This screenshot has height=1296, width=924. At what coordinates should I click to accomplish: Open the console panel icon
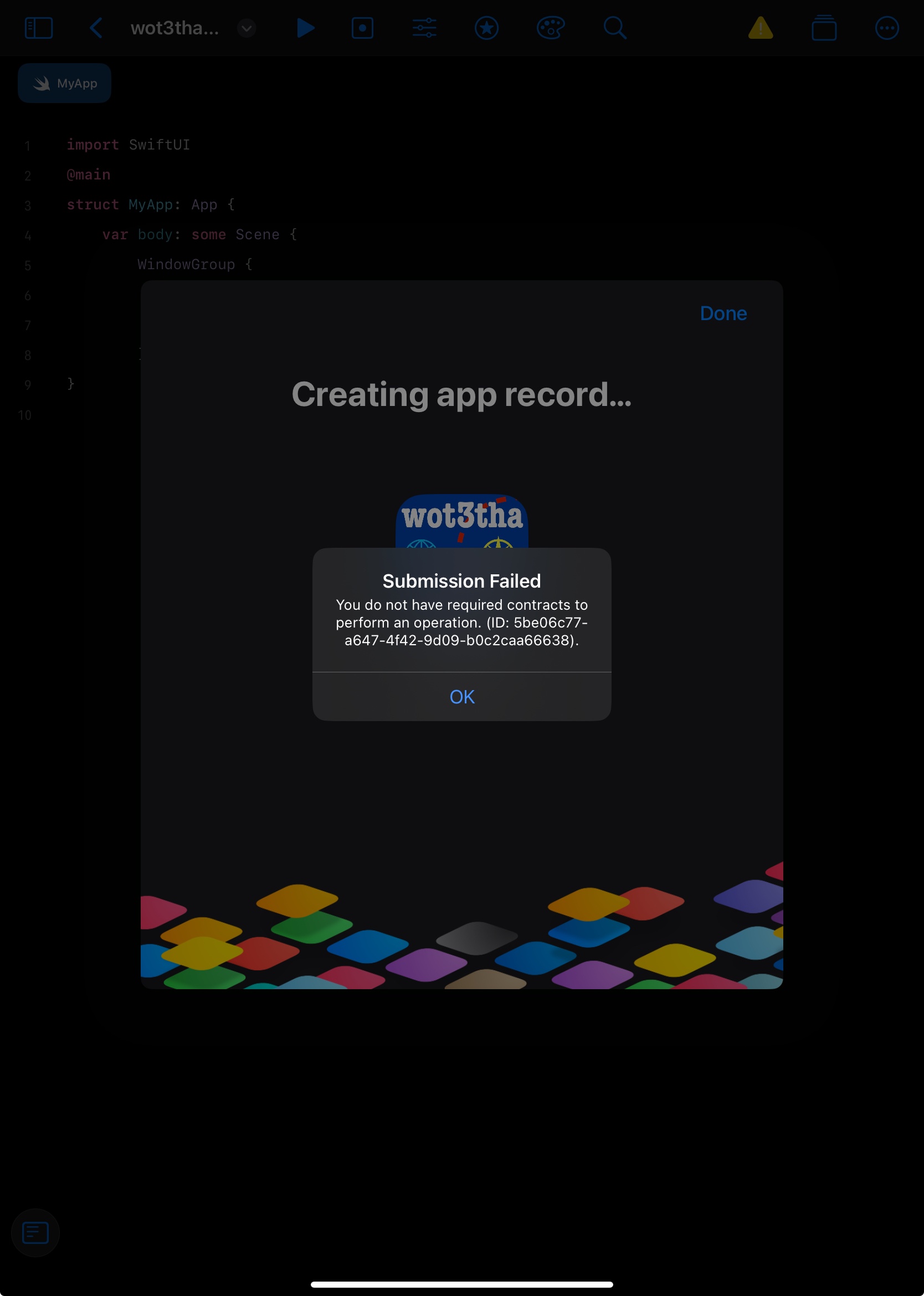[35, 1232]
